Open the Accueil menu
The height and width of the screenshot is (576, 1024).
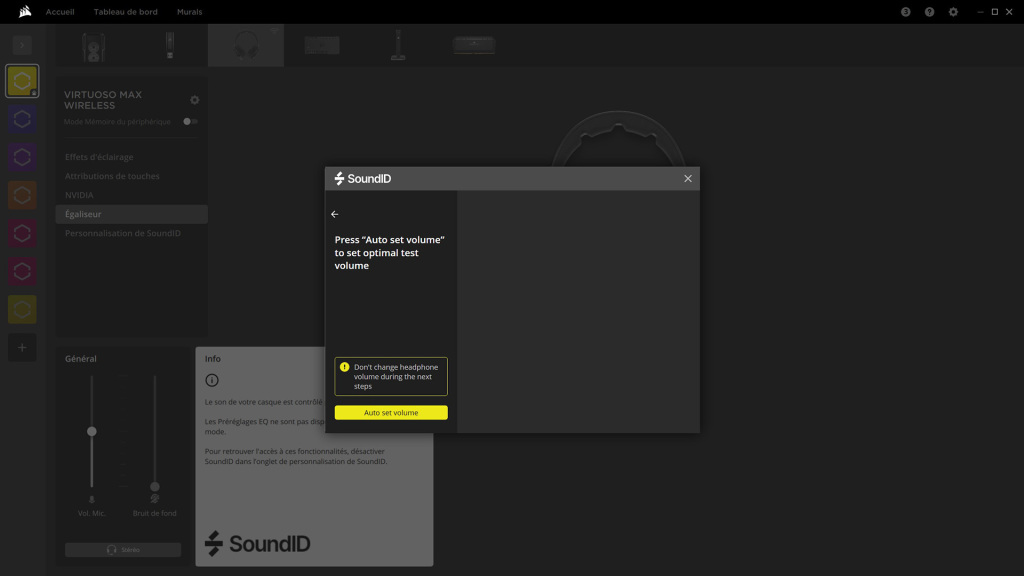pyautogui.click(x=60, y=12)
